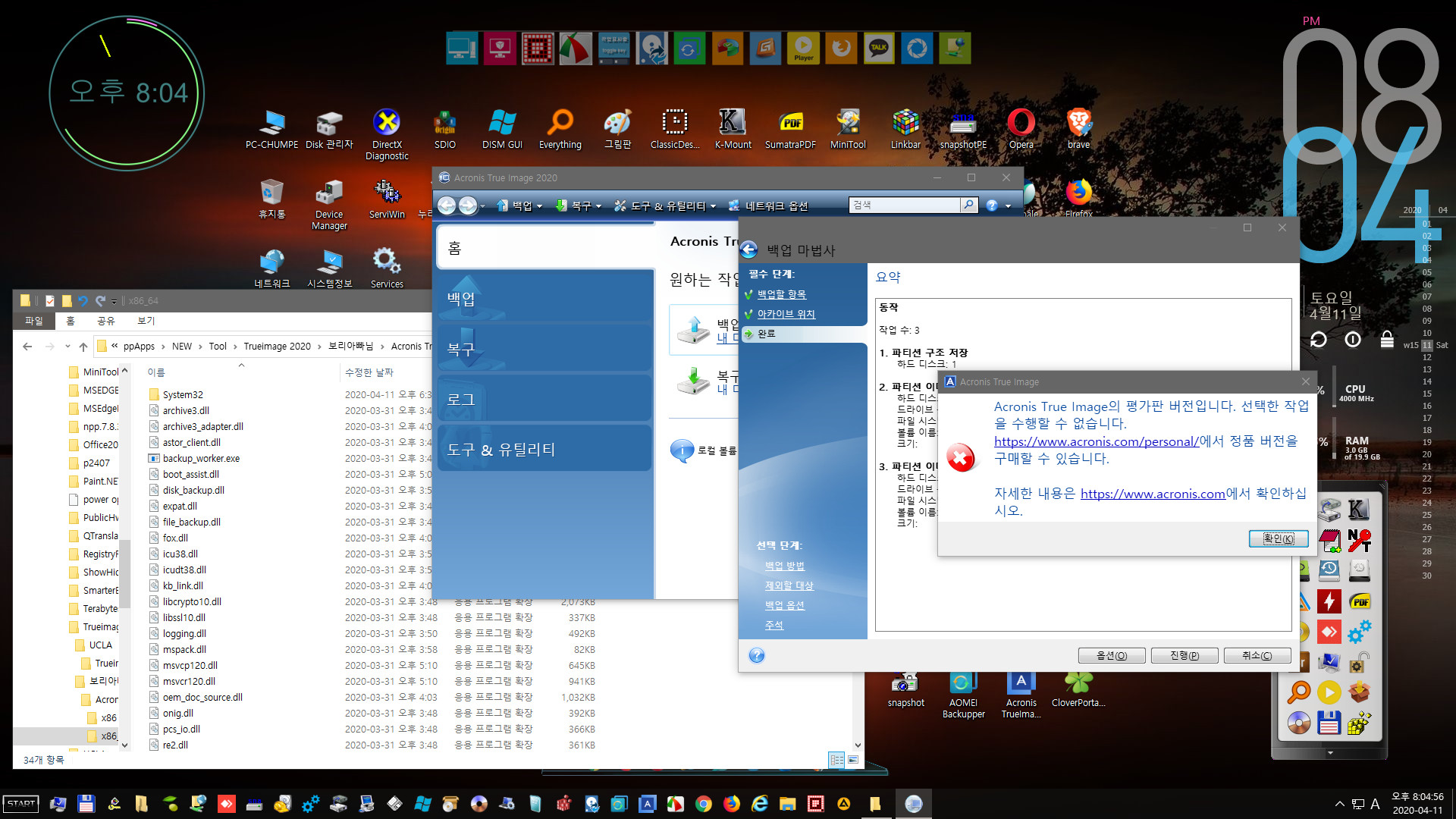Open CloverPorta desktop icon
Viewport: 1456px width, 819px height.
coord(1078,689)
